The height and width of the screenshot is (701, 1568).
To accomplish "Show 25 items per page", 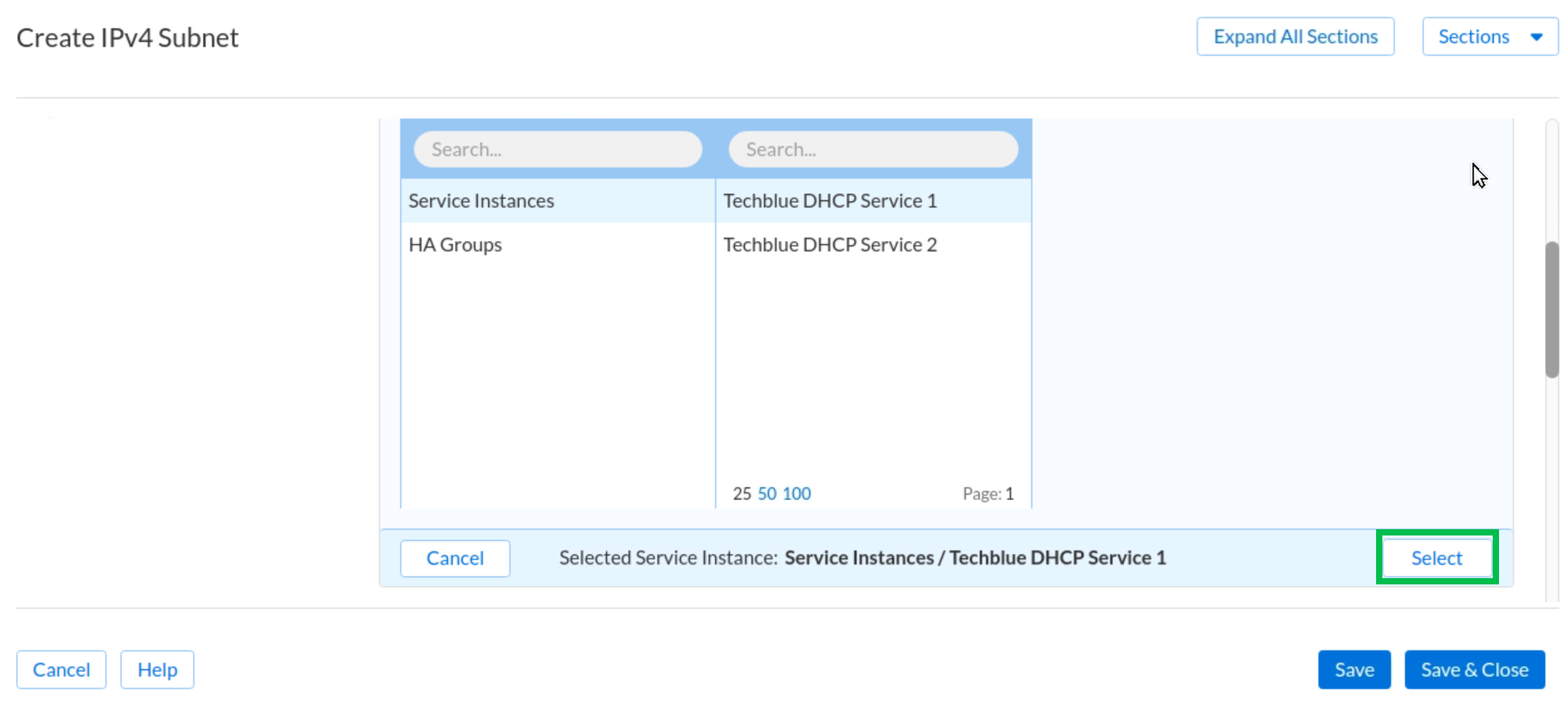I will tap(741, 493).
